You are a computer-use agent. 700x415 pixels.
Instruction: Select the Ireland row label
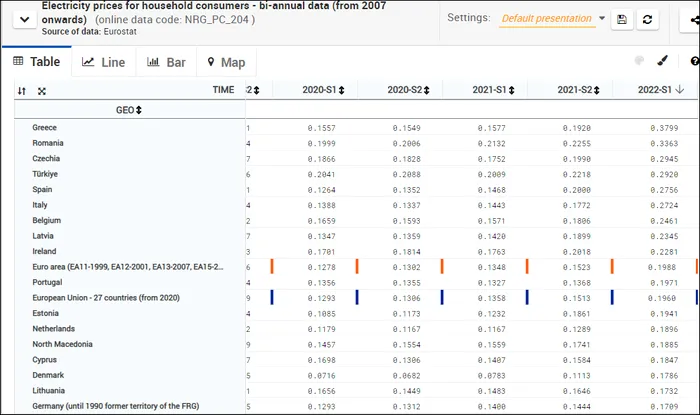click(x=44, y=251)
